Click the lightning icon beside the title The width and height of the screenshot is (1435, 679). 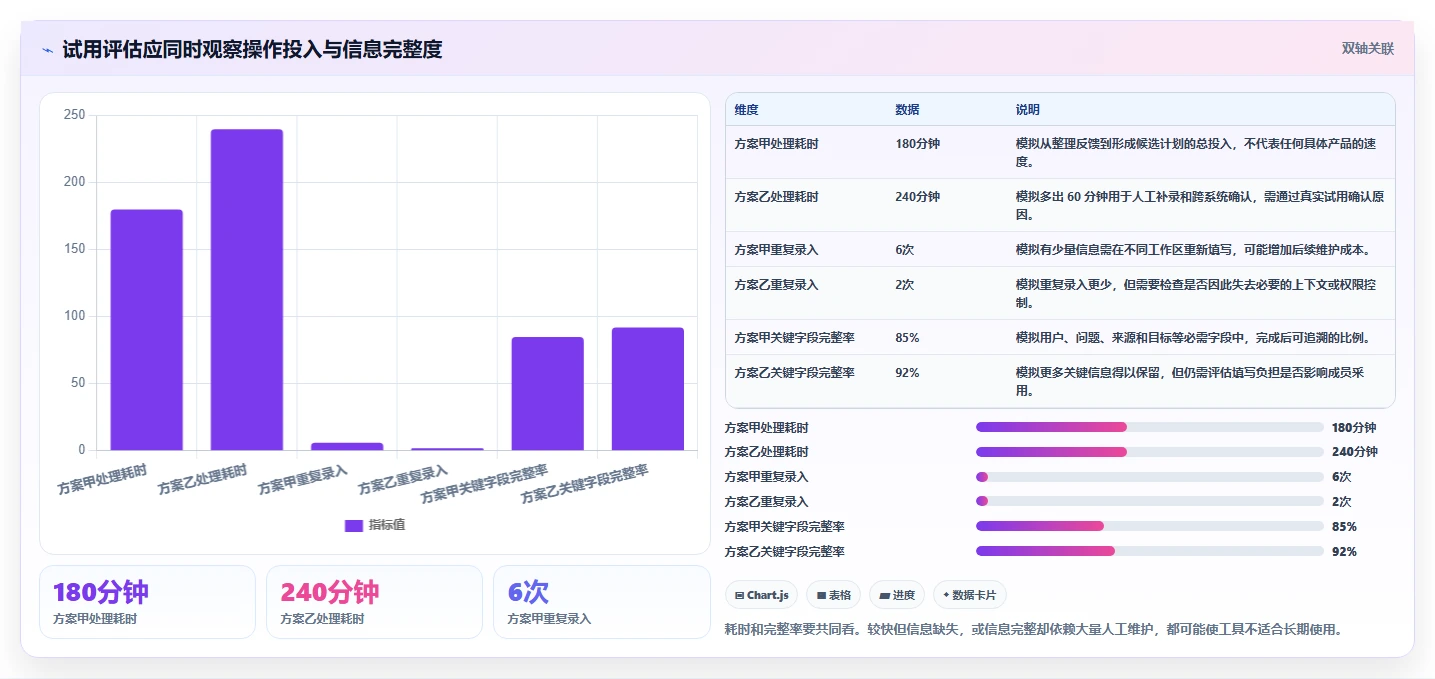pyautogui.click(x=47, y=50)
